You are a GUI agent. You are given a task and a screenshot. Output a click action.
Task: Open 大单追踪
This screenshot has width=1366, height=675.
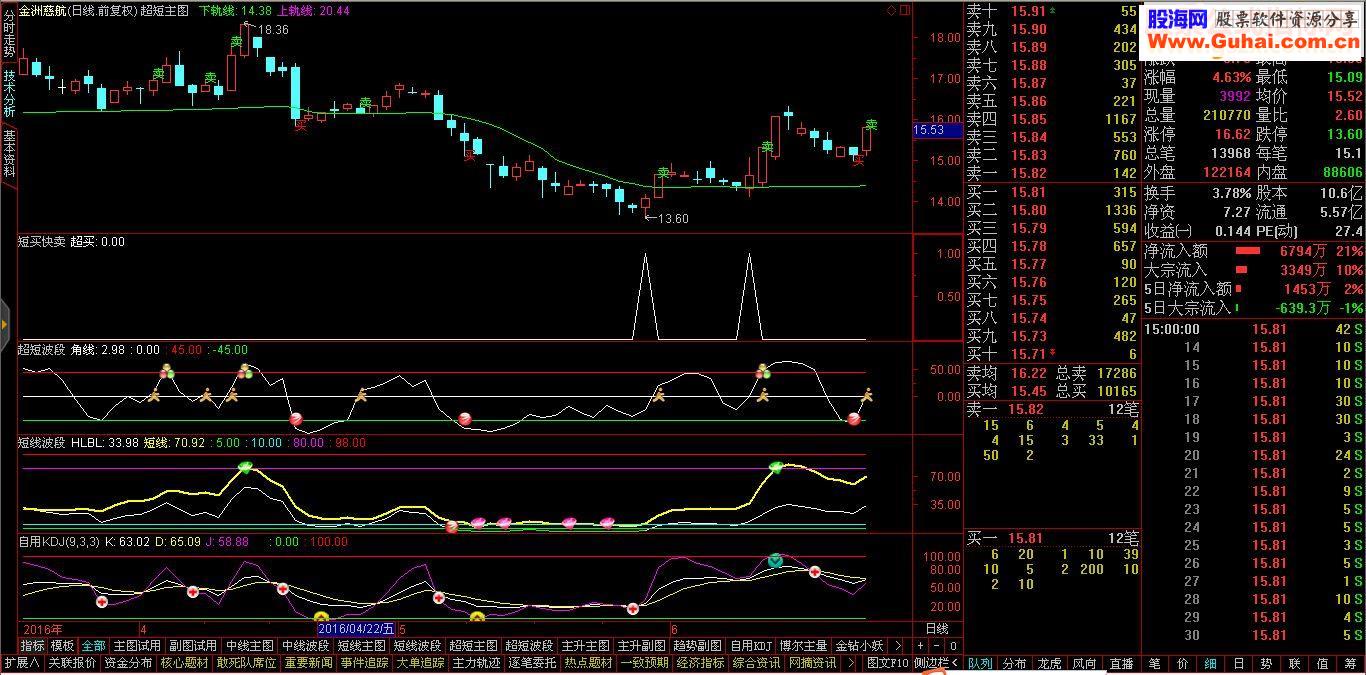click(x=420, y=663)
